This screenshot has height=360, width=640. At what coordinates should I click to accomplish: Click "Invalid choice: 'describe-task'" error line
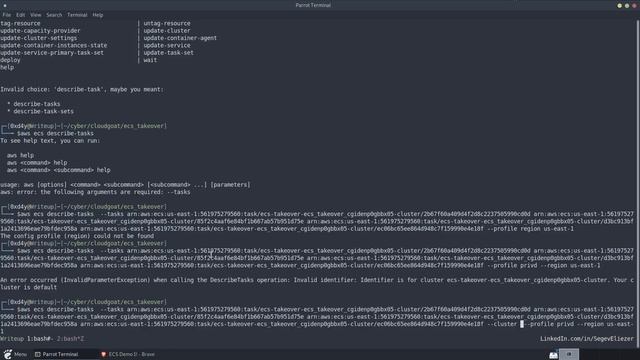(82, 89)
